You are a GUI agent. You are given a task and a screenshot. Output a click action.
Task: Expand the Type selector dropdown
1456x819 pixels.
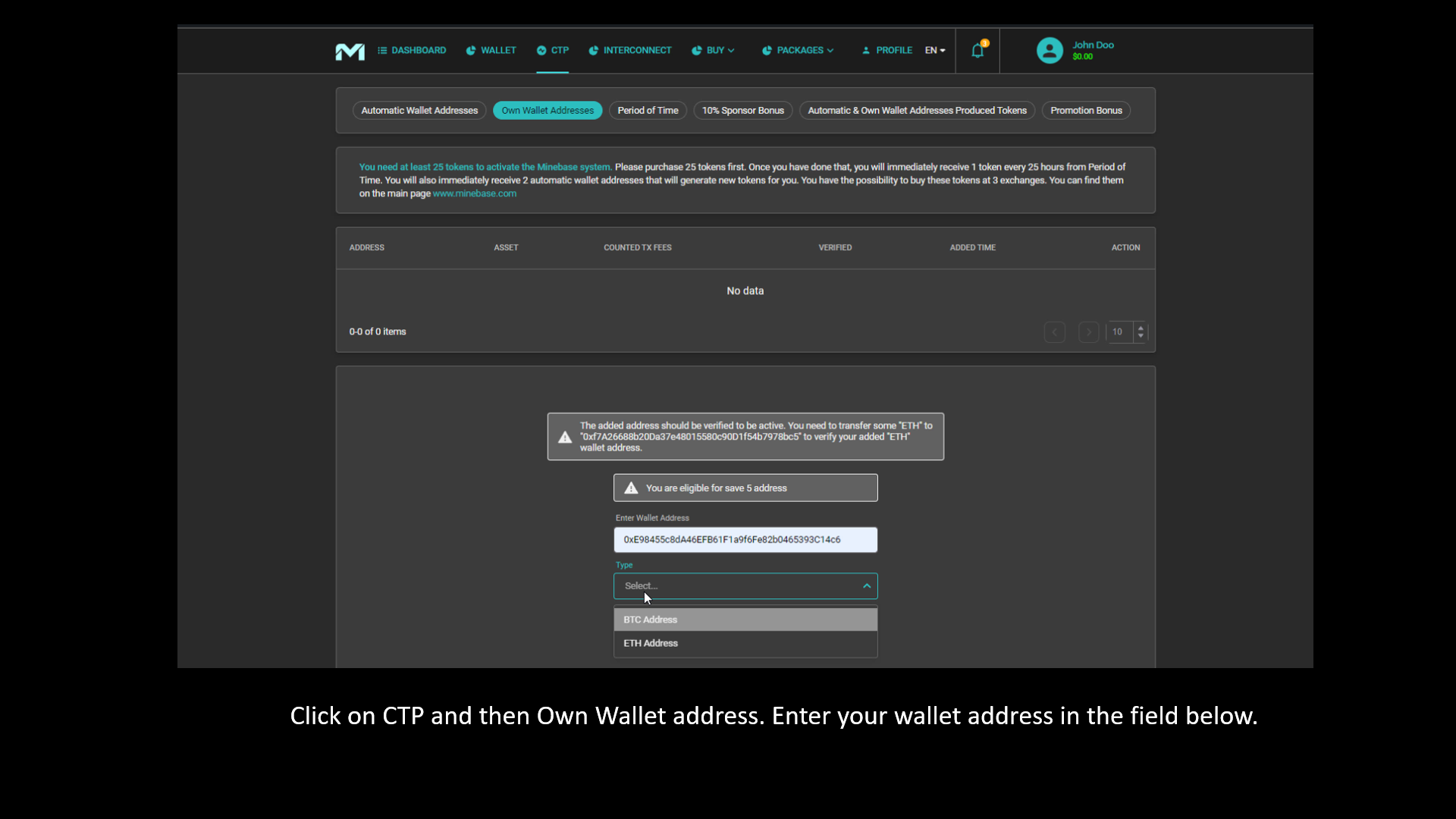tap(745, 585)
